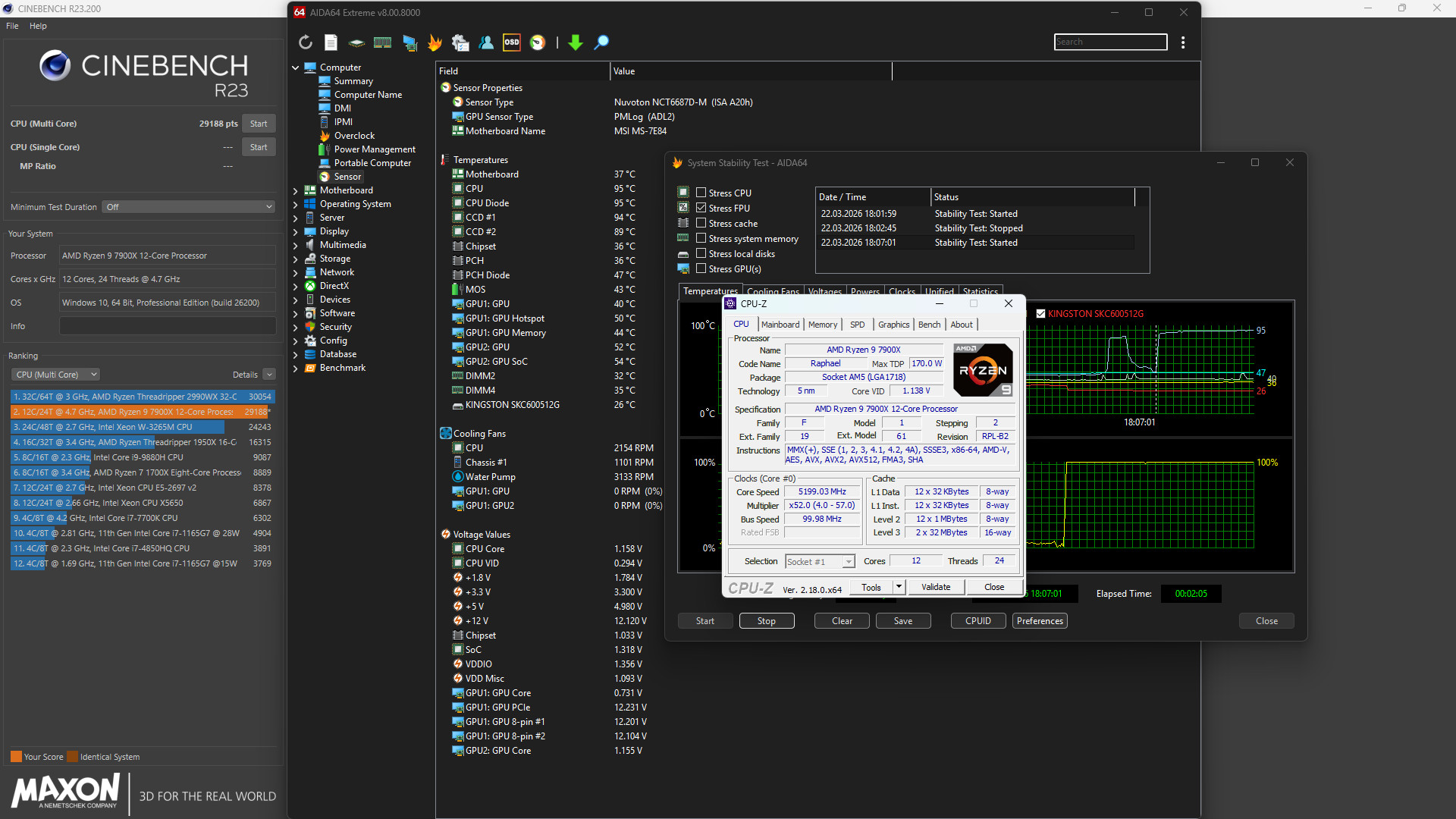Viewport: 1456px width, 819px height.
Task: Click the CPU-Z Validate button
Action: [935, 587]
